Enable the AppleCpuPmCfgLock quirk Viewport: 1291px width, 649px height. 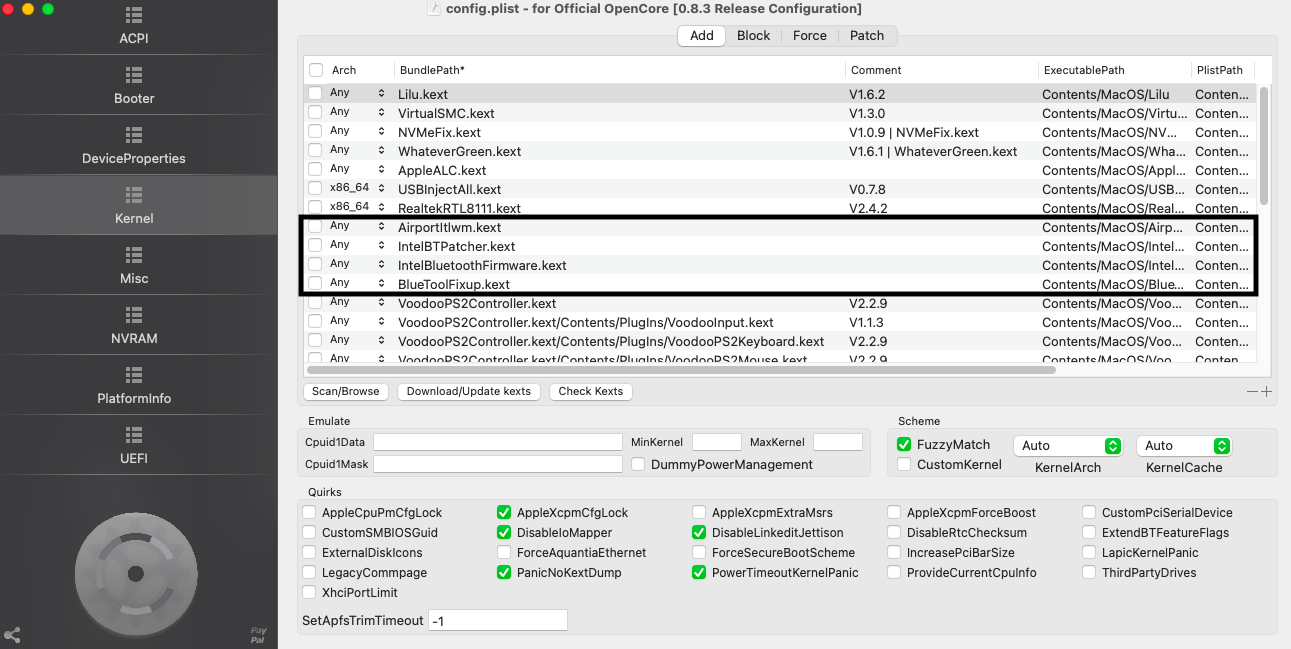click(x=310, y=513)
